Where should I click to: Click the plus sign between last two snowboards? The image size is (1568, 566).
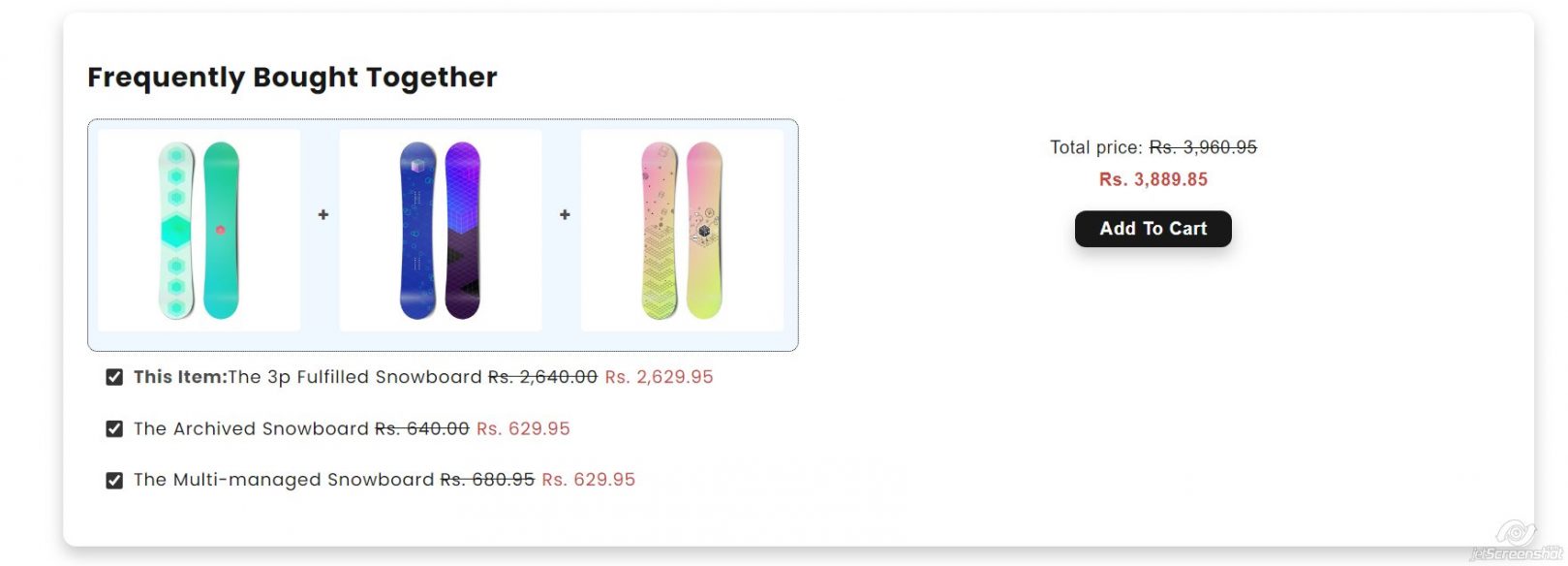coord(566,214)
